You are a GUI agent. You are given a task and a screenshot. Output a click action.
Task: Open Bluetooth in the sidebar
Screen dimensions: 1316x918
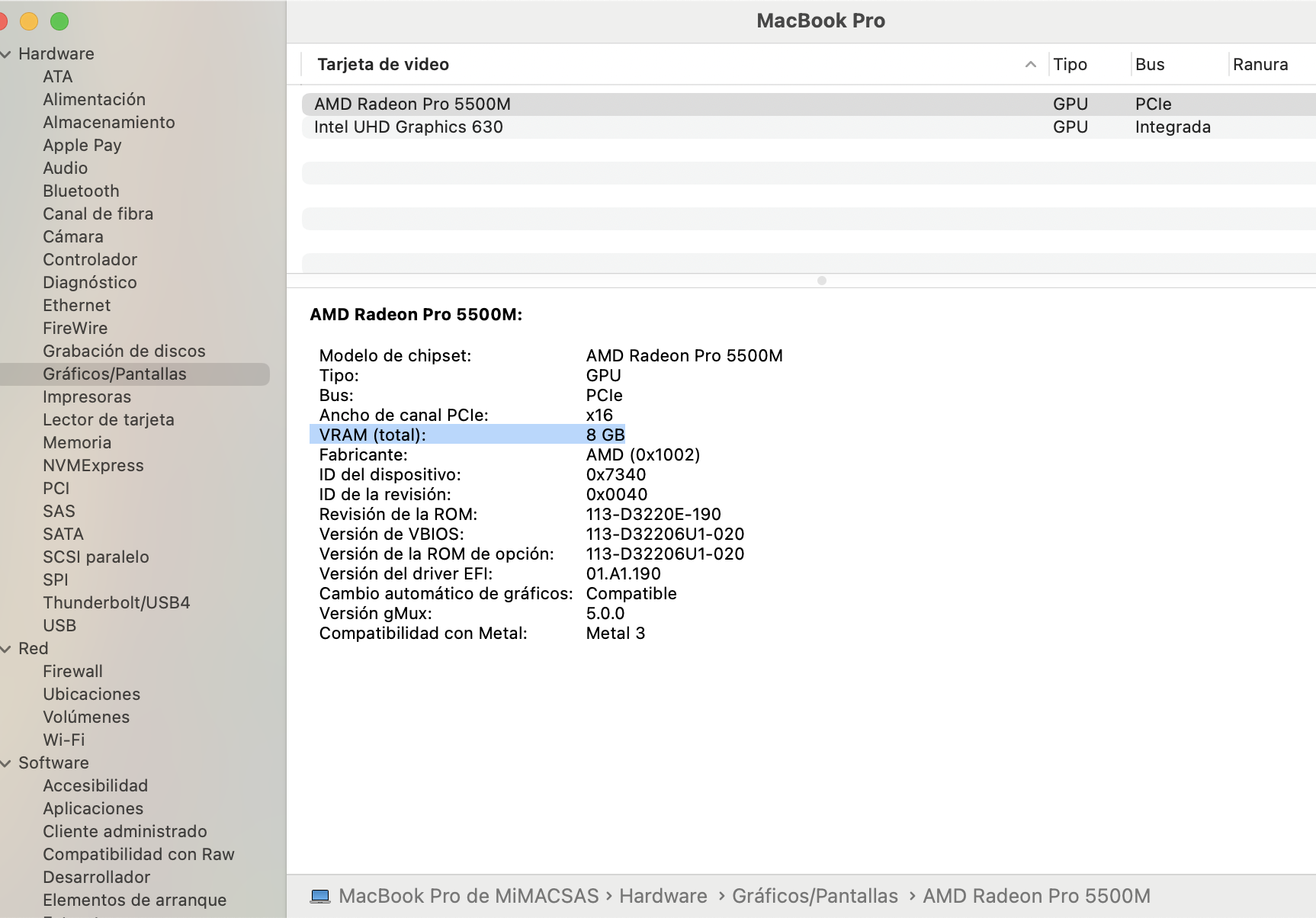82,191
